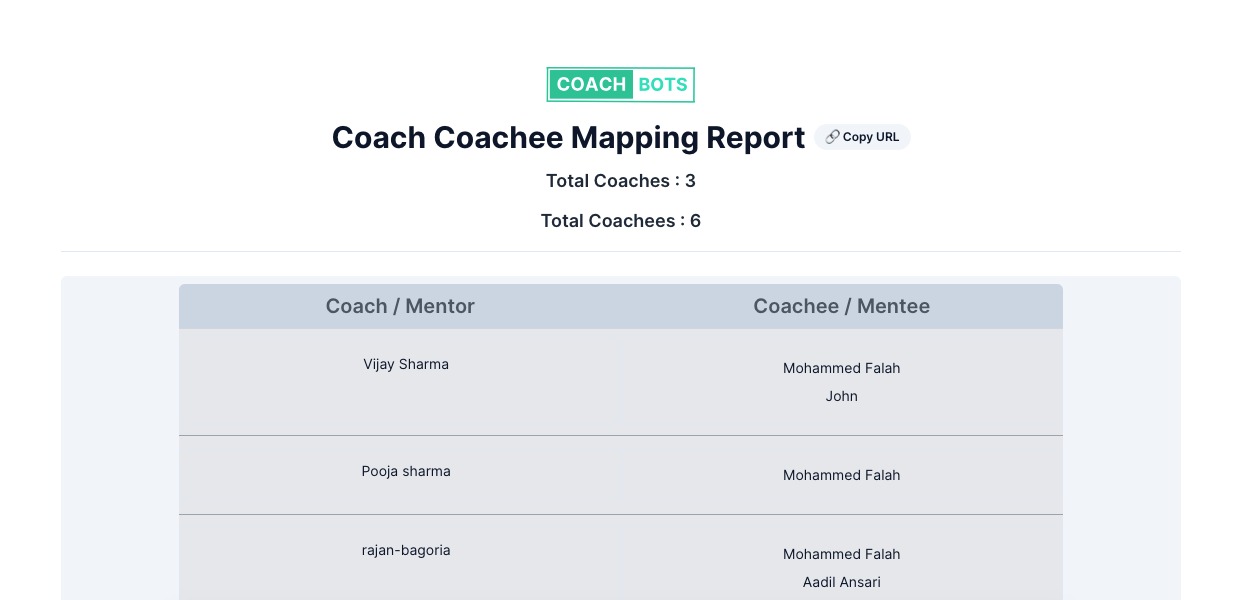The image size is (1236, 600).
Task: Click Mohammed Falah in Vijay Sharma's row
Action: pyautogui.click(x=841, y=368)
